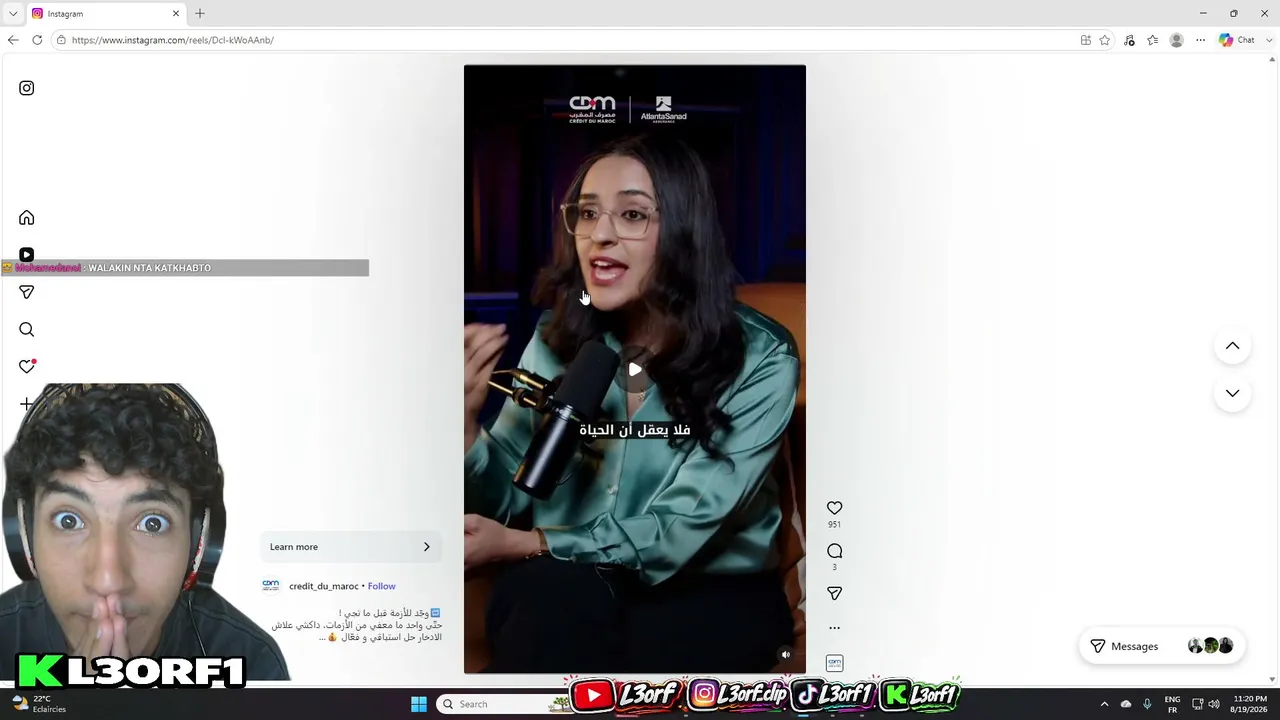
Task: Open Instagram Search from the sidebar
Action: pos(27,329)
